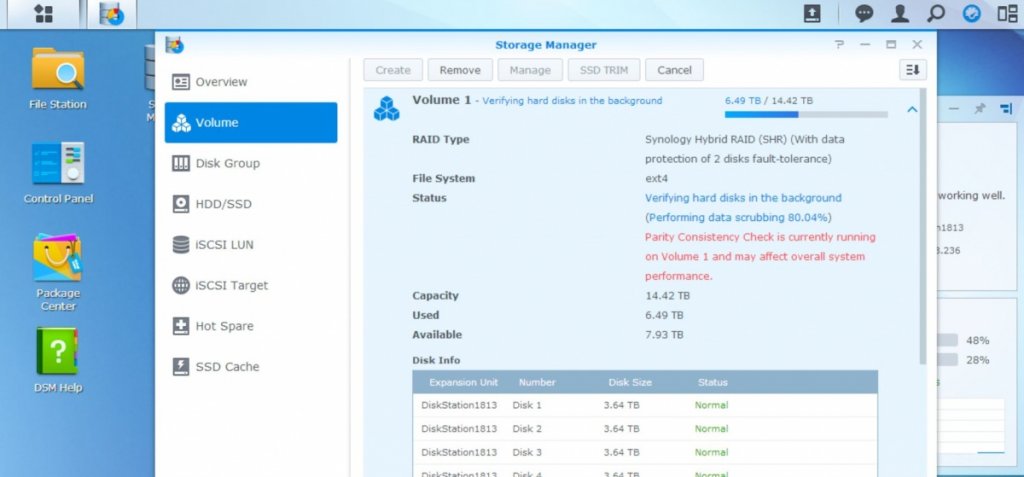This screenshot has height=477, width=1024.
Task: Minimize the widget behind Storage Manager
Action: (x=954, y=108)
